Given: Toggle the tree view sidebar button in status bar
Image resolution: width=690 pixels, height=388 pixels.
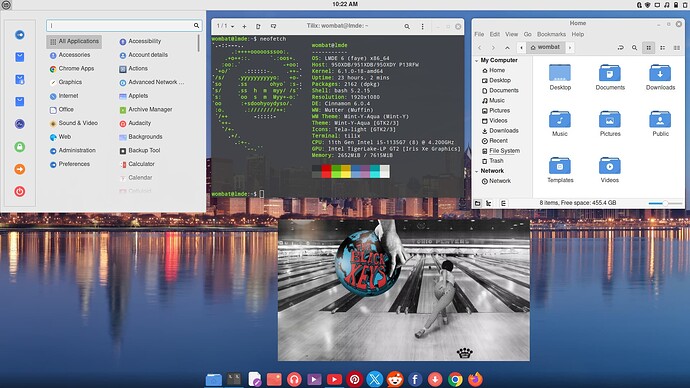Looking at the screenshot, I should pyautogui.click(x=489, y=203).
